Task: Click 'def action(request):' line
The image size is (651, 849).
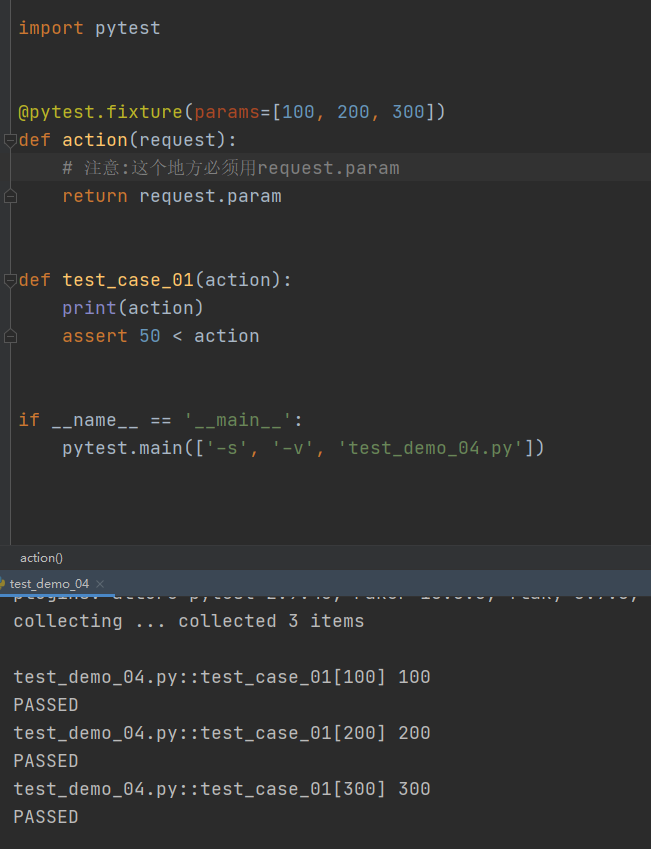Action: (x=127, y=140)
